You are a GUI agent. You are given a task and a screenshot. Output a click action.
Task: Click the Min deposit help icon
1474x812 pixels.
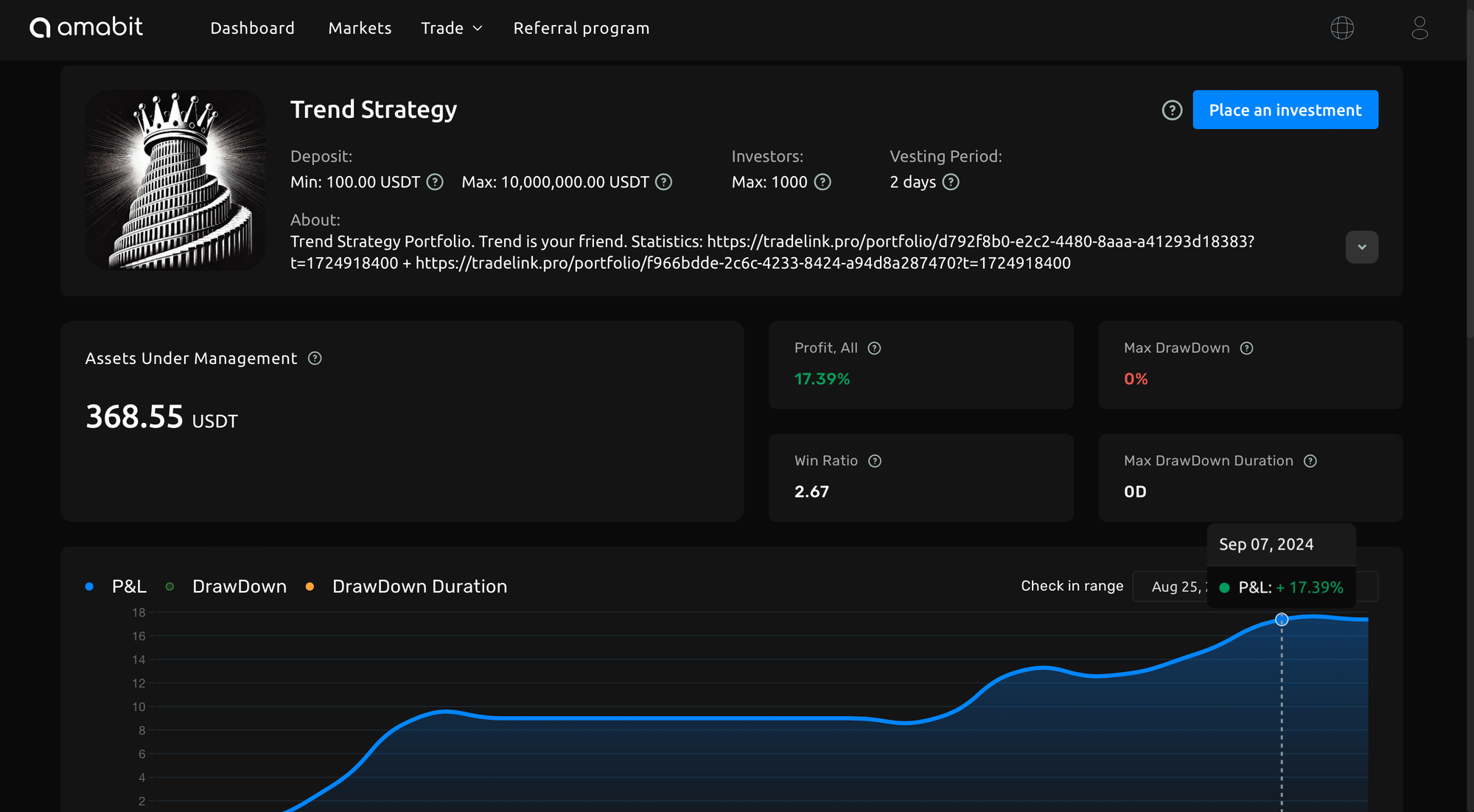coord(435,182)
